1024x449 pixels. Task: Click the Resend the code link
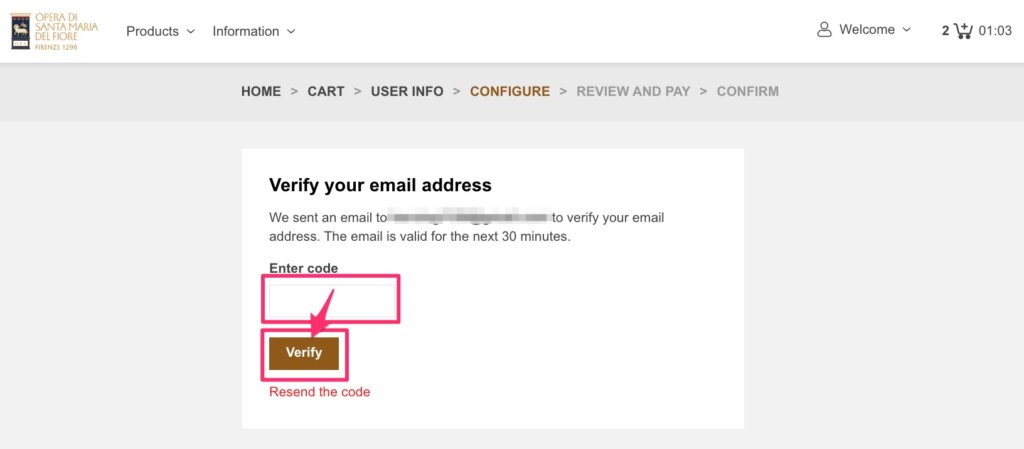319,392
